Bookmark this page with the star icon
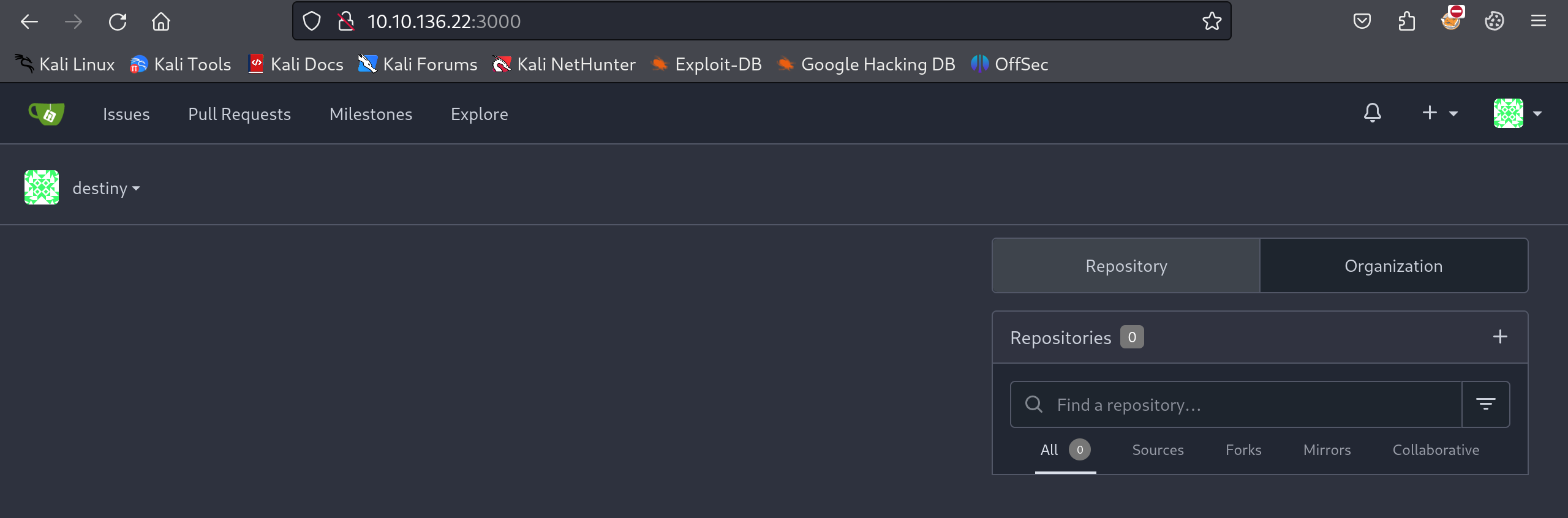This screenshot has height=518, width=1568. pos(1212,21)
